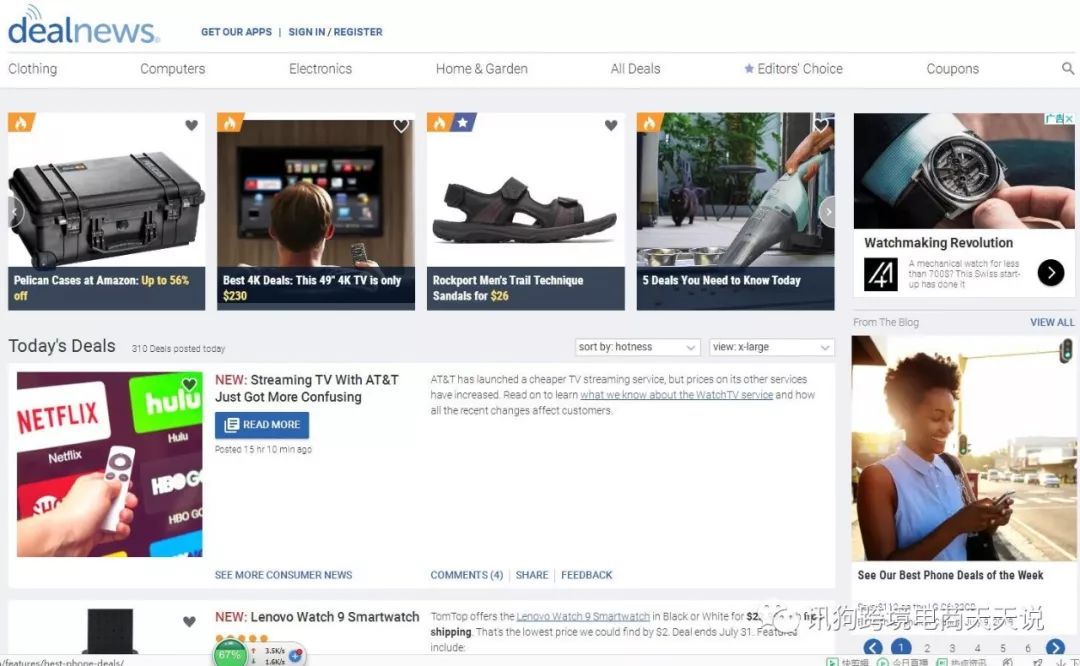Open Netflix Hulu streaming article thumbnail
Viewport: 1080px width, 666px height.
pyautogui.click(x=110, y=464)
